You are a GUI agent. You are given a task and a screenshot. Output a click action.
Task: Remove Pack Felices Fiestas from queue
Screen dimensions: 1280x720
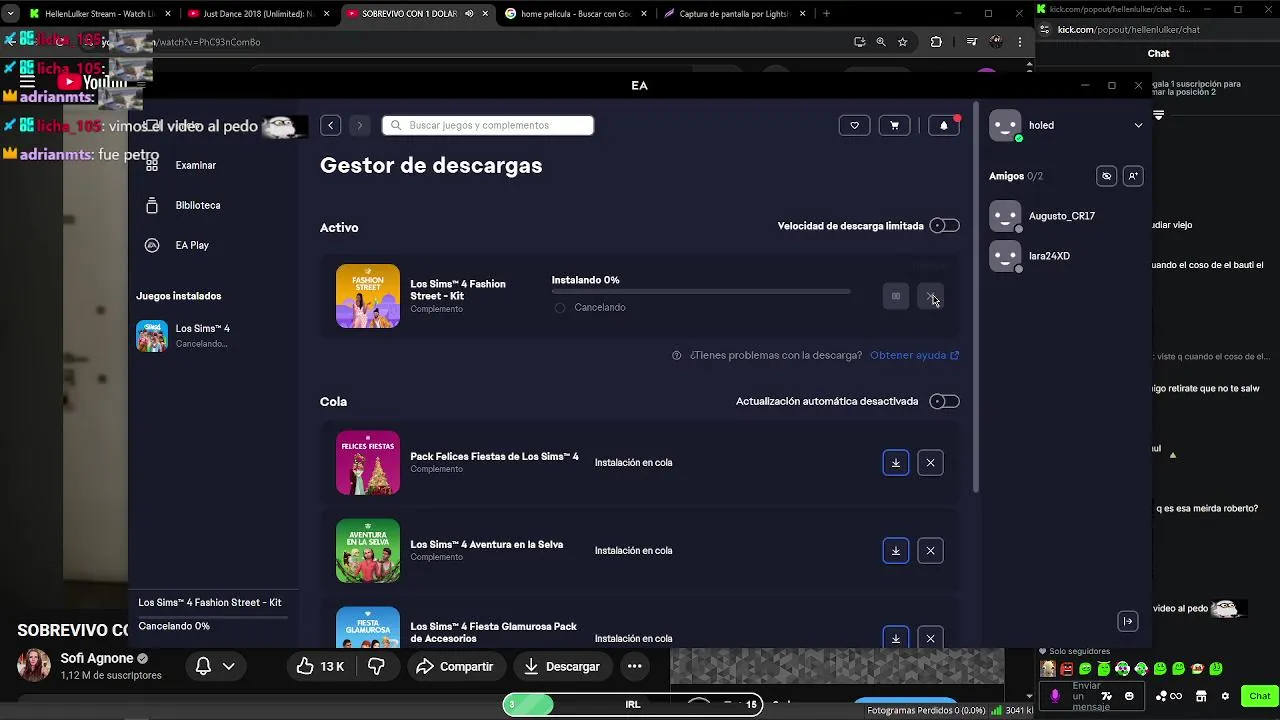click(x=930, y=462)
